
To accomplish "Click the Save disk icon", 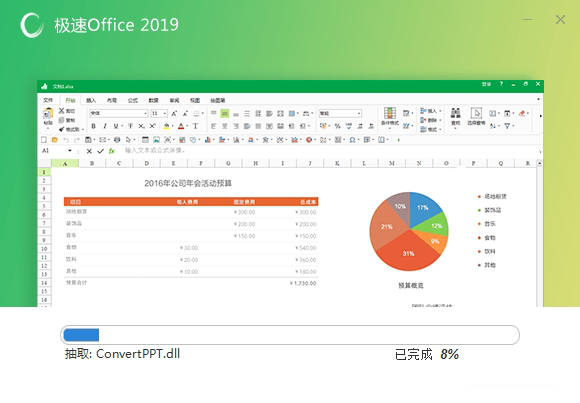I will click(88, 140).
